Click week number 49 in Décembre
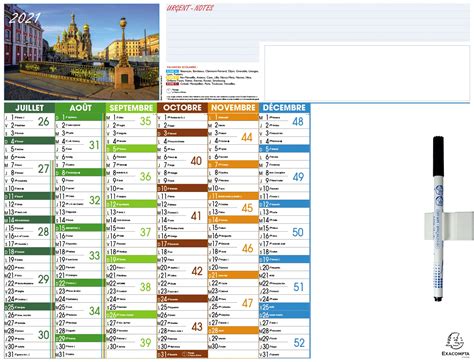This screenshot has width=474, height=362. coord(298,177)
